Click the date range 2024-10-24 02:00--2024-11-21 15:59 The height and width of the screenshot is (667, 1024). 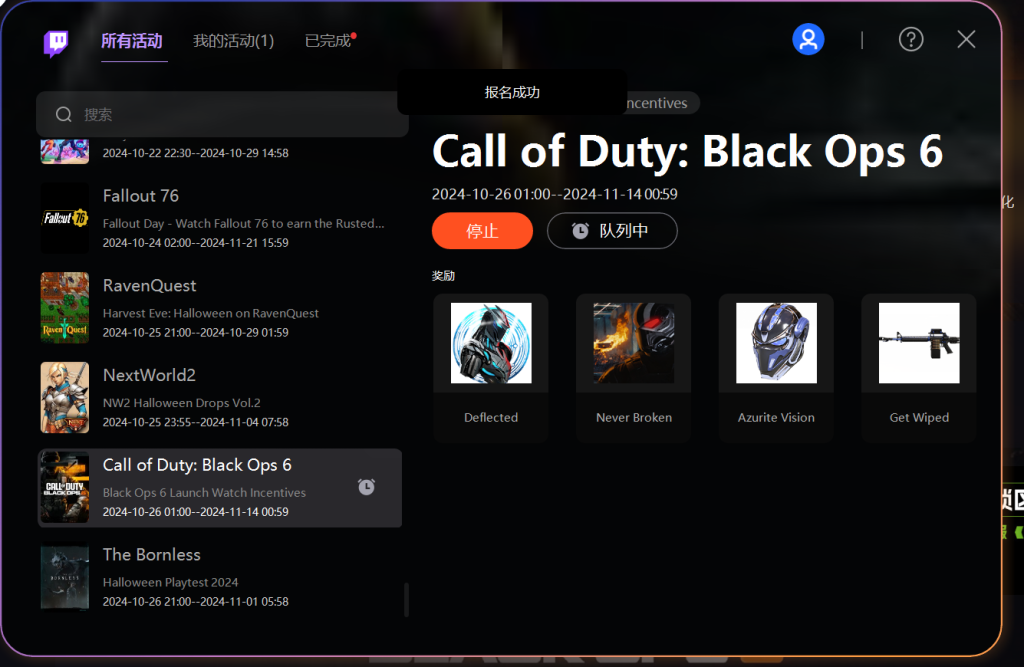[195, 242]
